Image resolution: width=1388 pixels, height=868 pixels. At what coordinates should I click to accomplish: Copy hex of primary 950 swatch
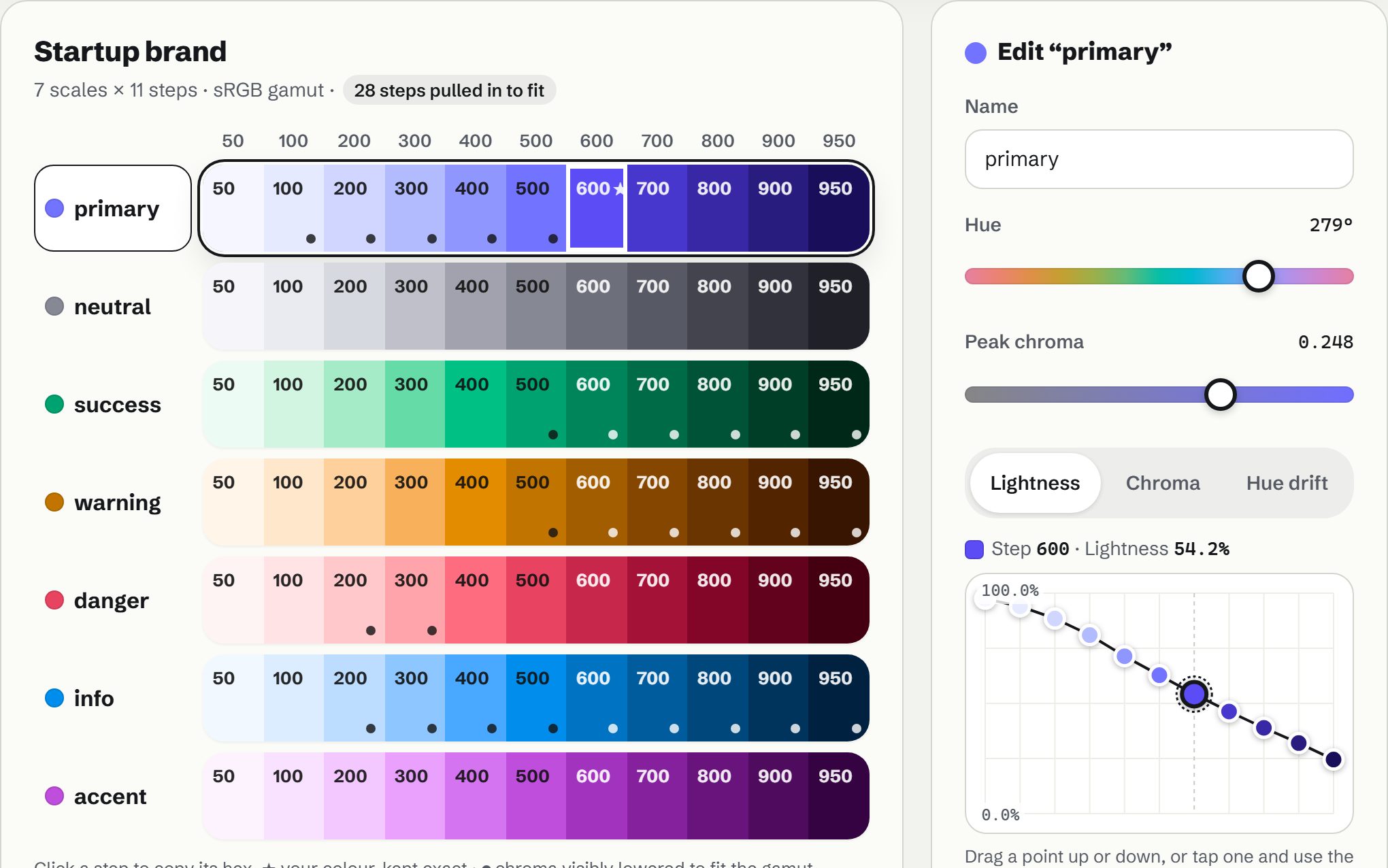click(838, 208)
